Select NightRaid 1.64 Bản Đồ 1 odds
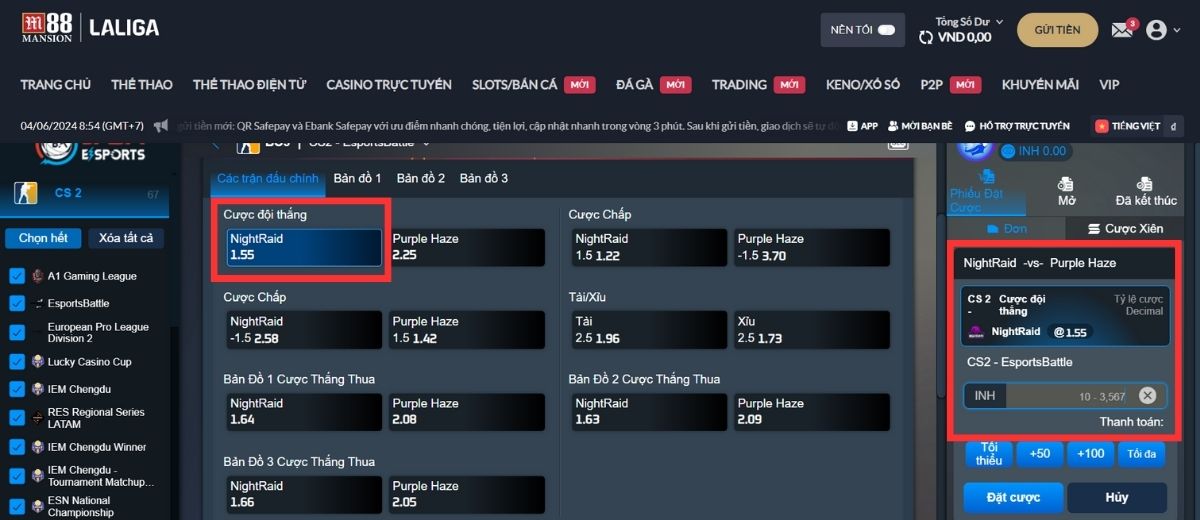Viewport: 1200px width, 520px height. [304, 412]
